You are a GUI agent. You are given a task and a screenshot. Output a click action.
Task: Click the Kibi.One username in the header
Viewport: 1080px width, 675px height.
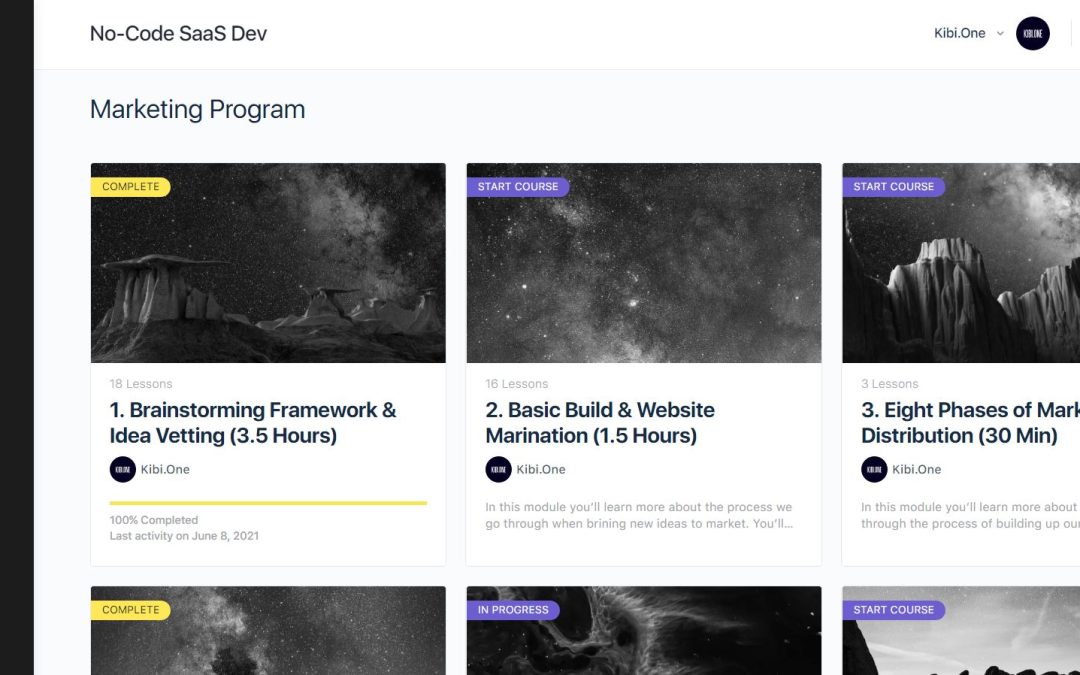point(959,33)
